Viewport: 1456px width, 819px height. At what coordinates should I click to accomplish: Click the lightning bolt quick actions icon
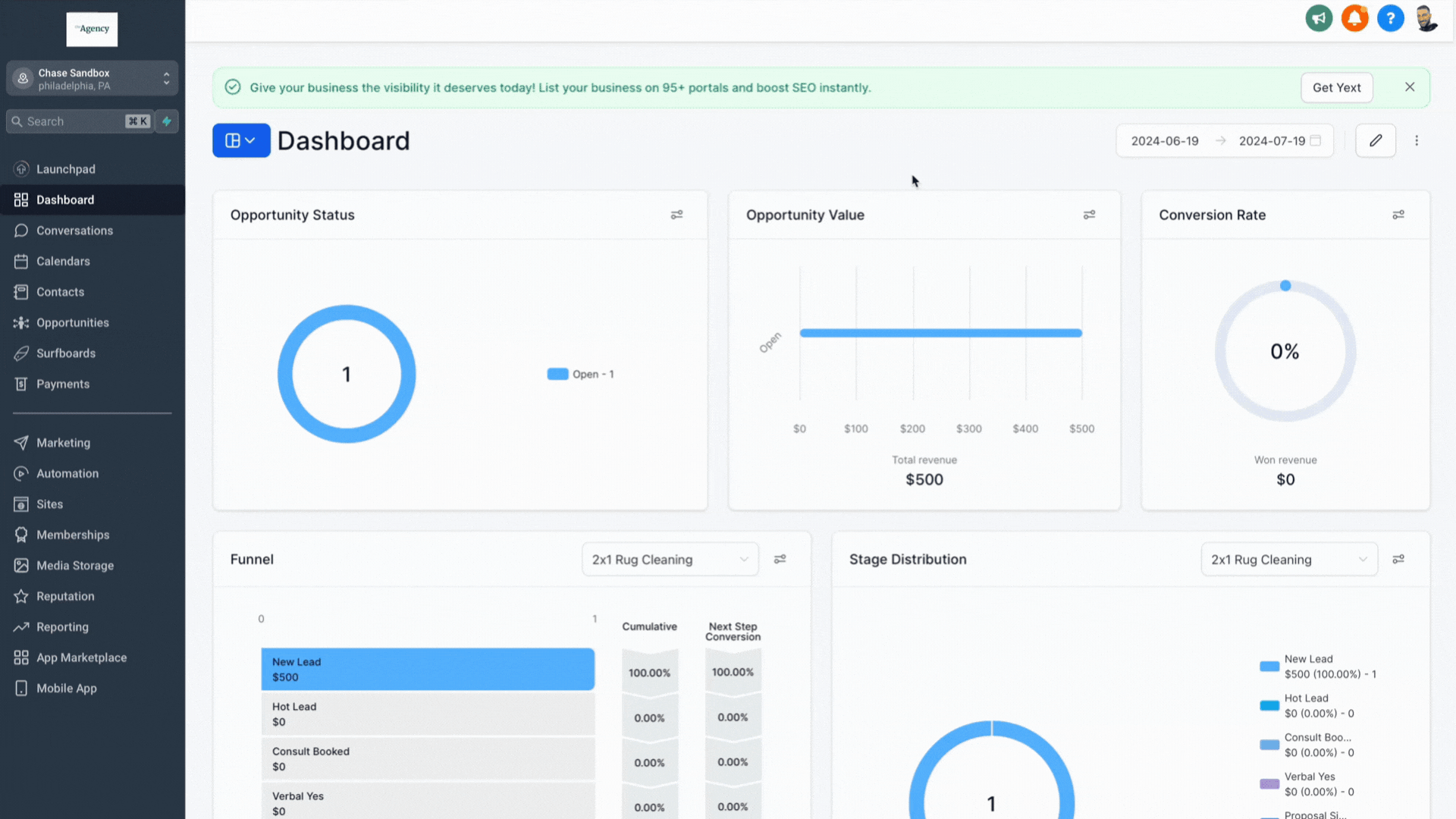167,121
